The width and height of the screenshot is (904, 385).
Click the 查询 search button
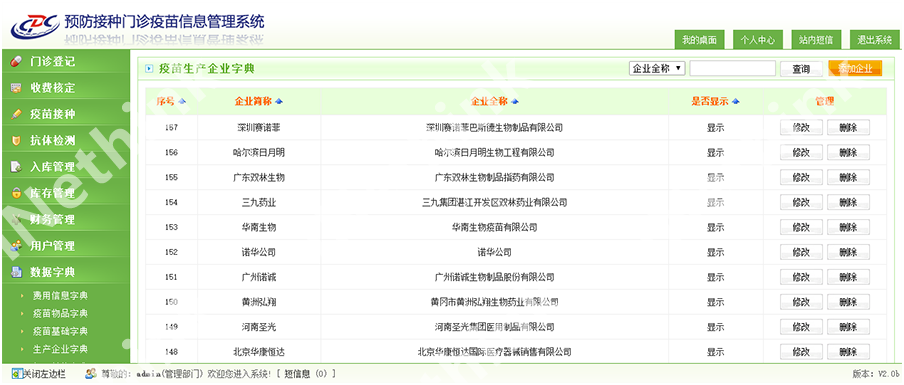click(x=801, y=69)
